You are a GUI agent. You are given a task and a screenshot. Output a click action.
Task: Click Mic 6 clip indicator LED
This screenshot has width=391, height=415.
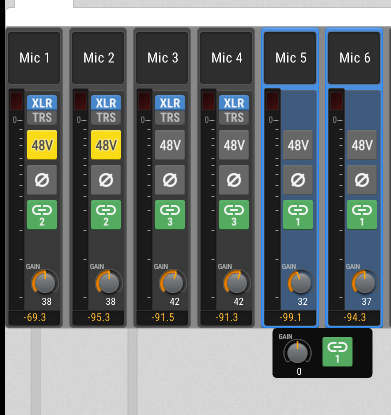tap(336, 101)
